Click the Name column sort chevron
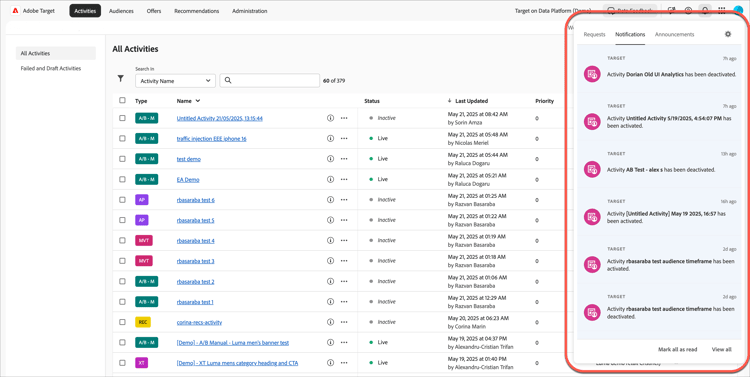This screenshot has height=377, width=750. click(x=198, y=101)
